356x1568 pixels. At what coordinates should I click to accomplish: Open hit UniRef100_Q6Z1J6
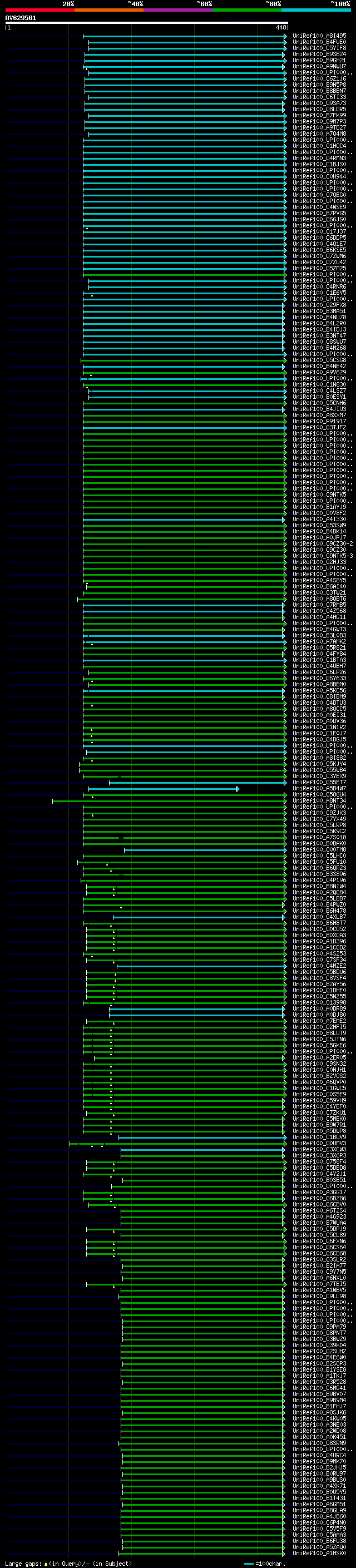pos(319,78)
